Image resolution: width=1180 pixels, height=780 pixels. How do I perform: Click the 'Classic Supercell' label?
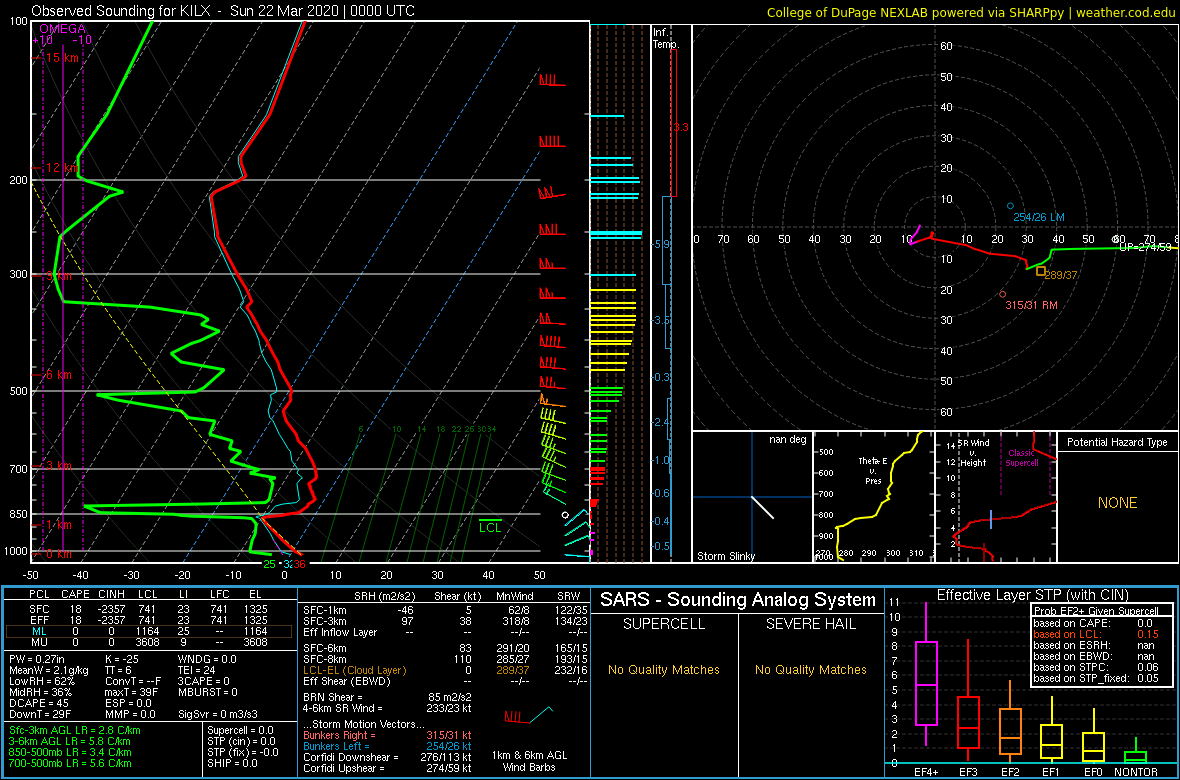(1022, 458)
